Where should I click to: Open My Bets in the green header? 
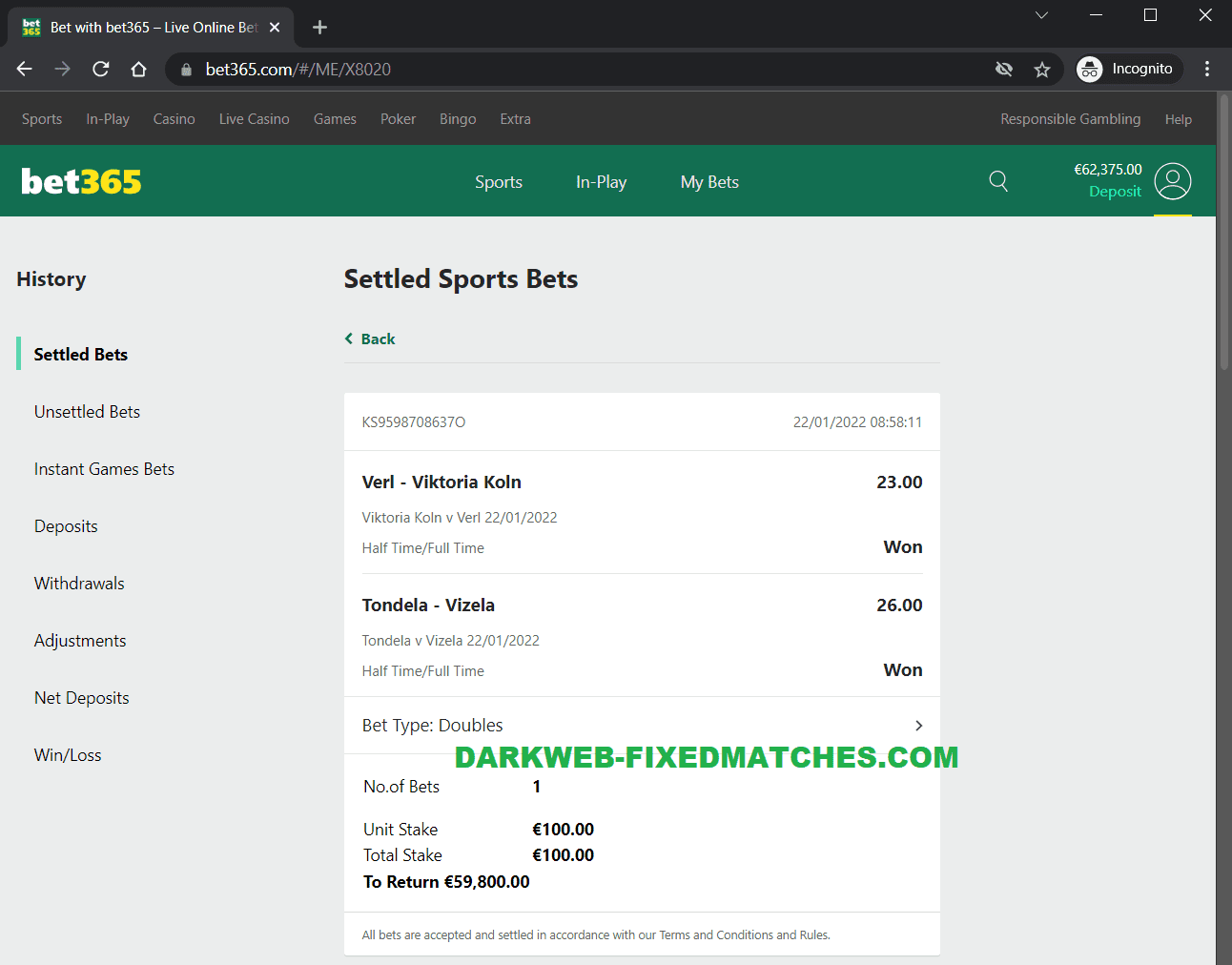[709, 182]
